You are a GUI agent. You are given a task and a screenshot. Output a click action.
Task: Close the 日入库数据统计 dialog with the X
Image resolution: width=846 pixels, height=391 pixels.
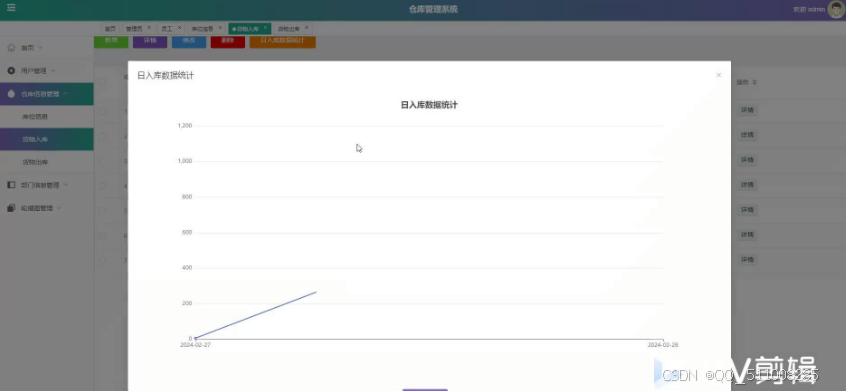coord(718,75)
